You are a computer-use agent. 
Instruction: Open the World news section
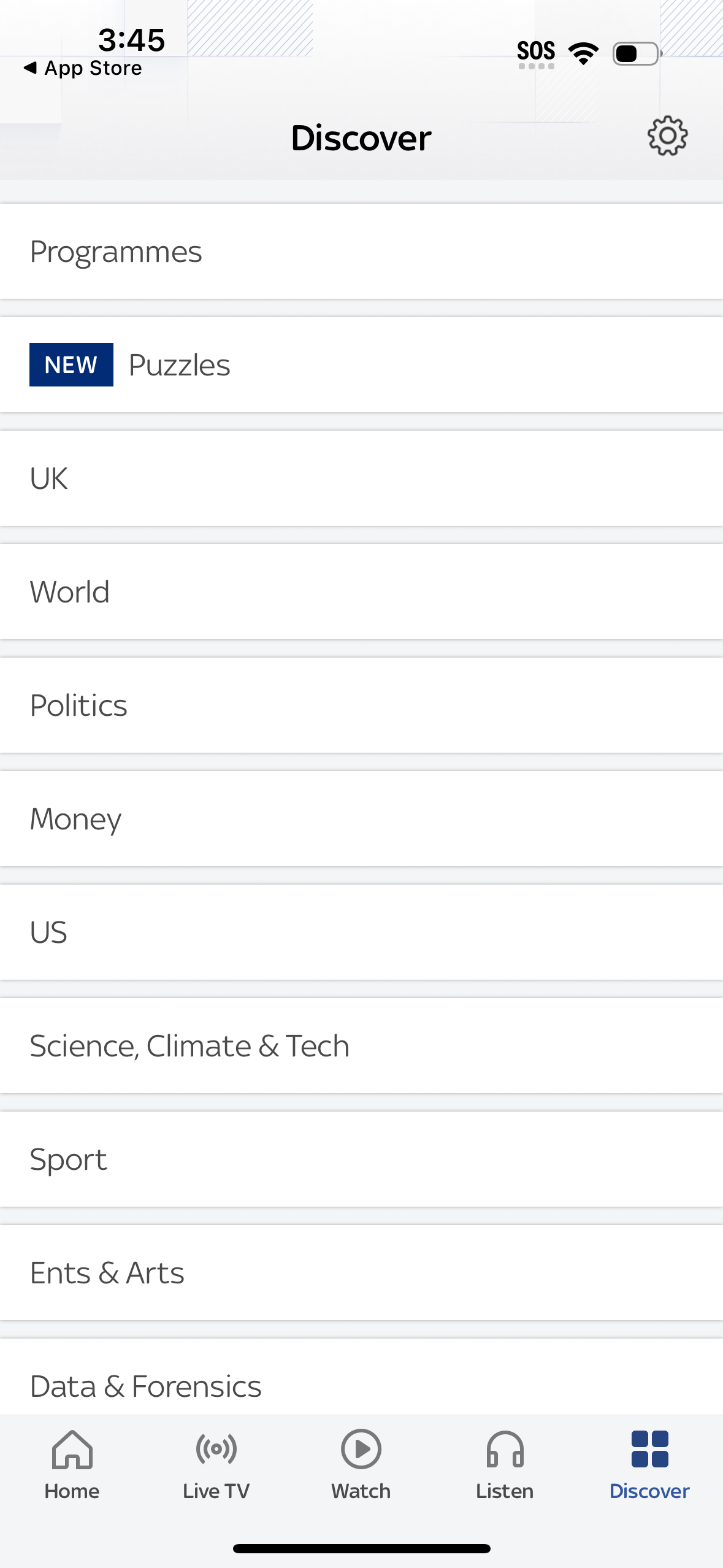[x=362, y=591]
